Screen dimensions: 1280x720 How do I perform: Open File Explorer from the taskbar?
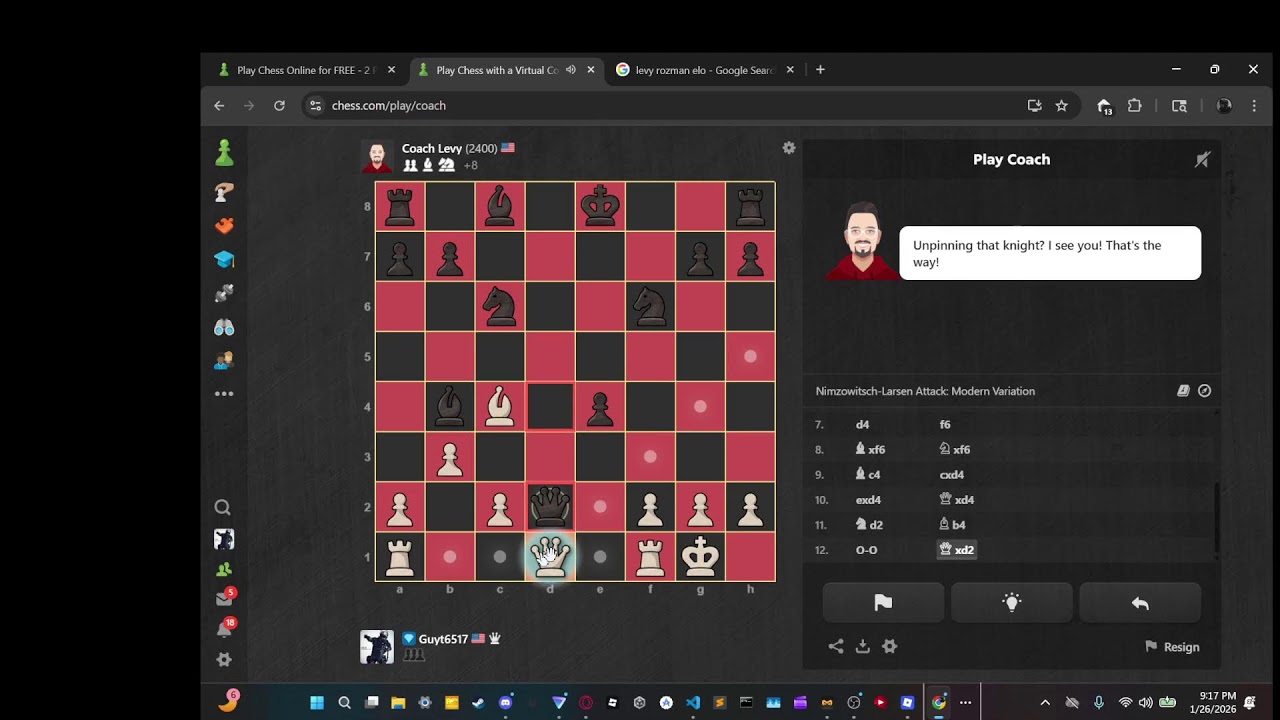pos(398,703)
